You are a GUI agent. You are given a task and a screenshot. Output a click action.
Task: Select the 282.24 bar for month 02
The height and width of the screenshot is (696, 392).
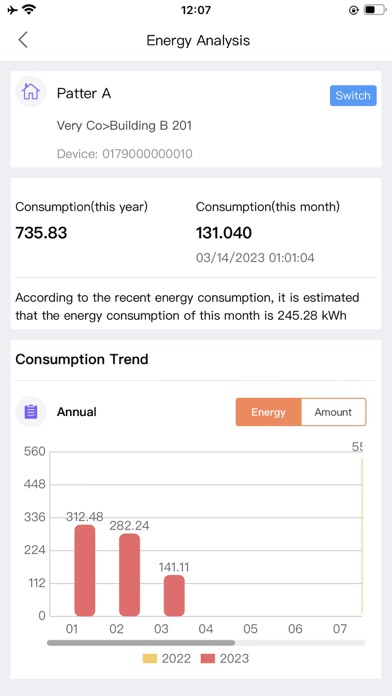[x=129, y=575]
